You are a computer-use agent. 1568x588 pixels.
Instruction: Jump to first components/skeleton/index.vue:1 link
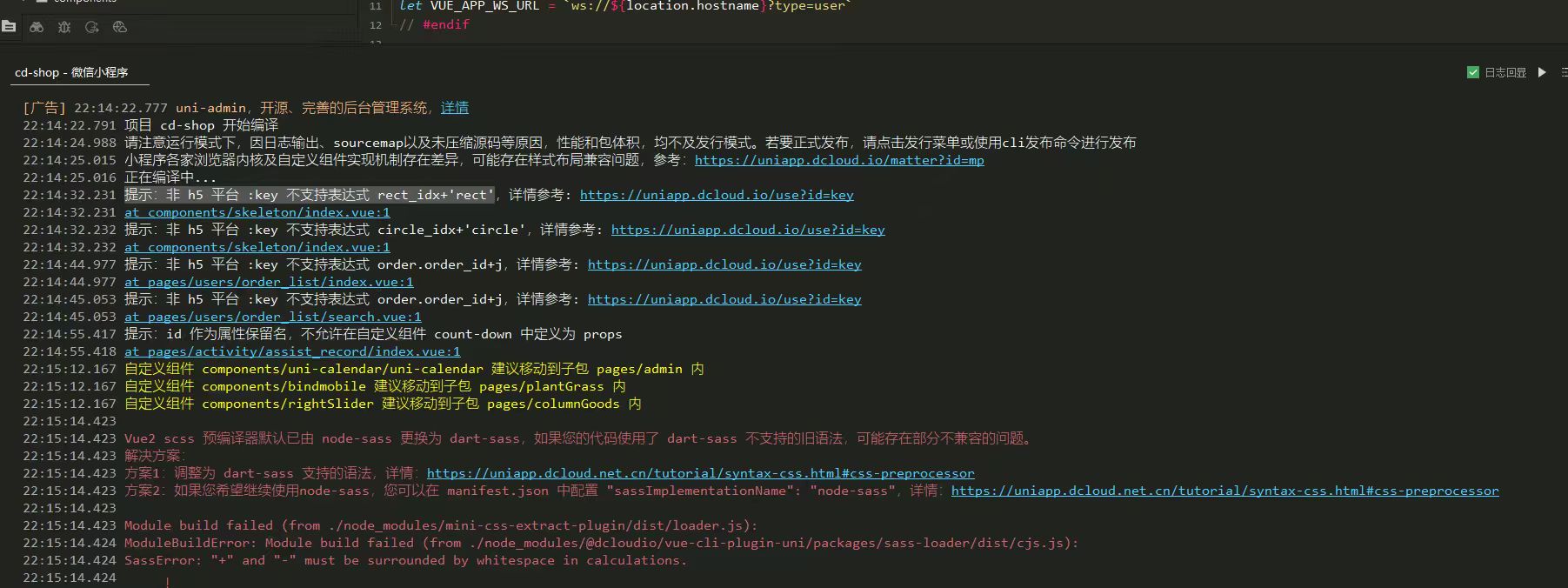257,212
